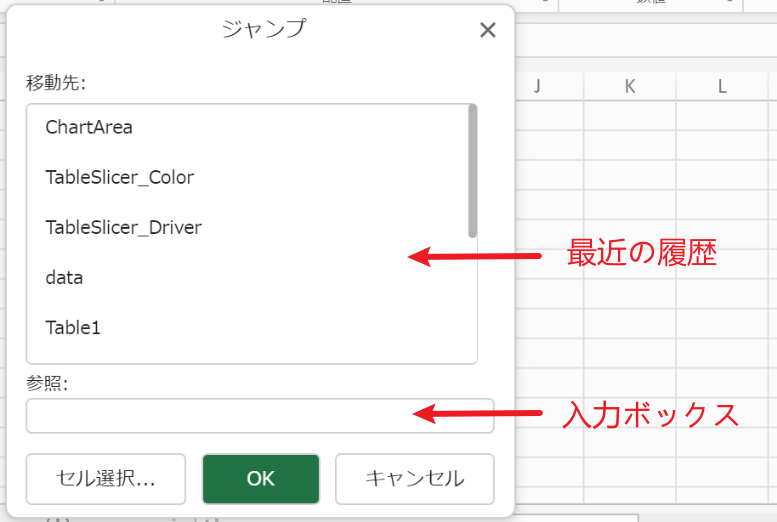Select column K header
777x522 pixels.
[x=630, y=86]
